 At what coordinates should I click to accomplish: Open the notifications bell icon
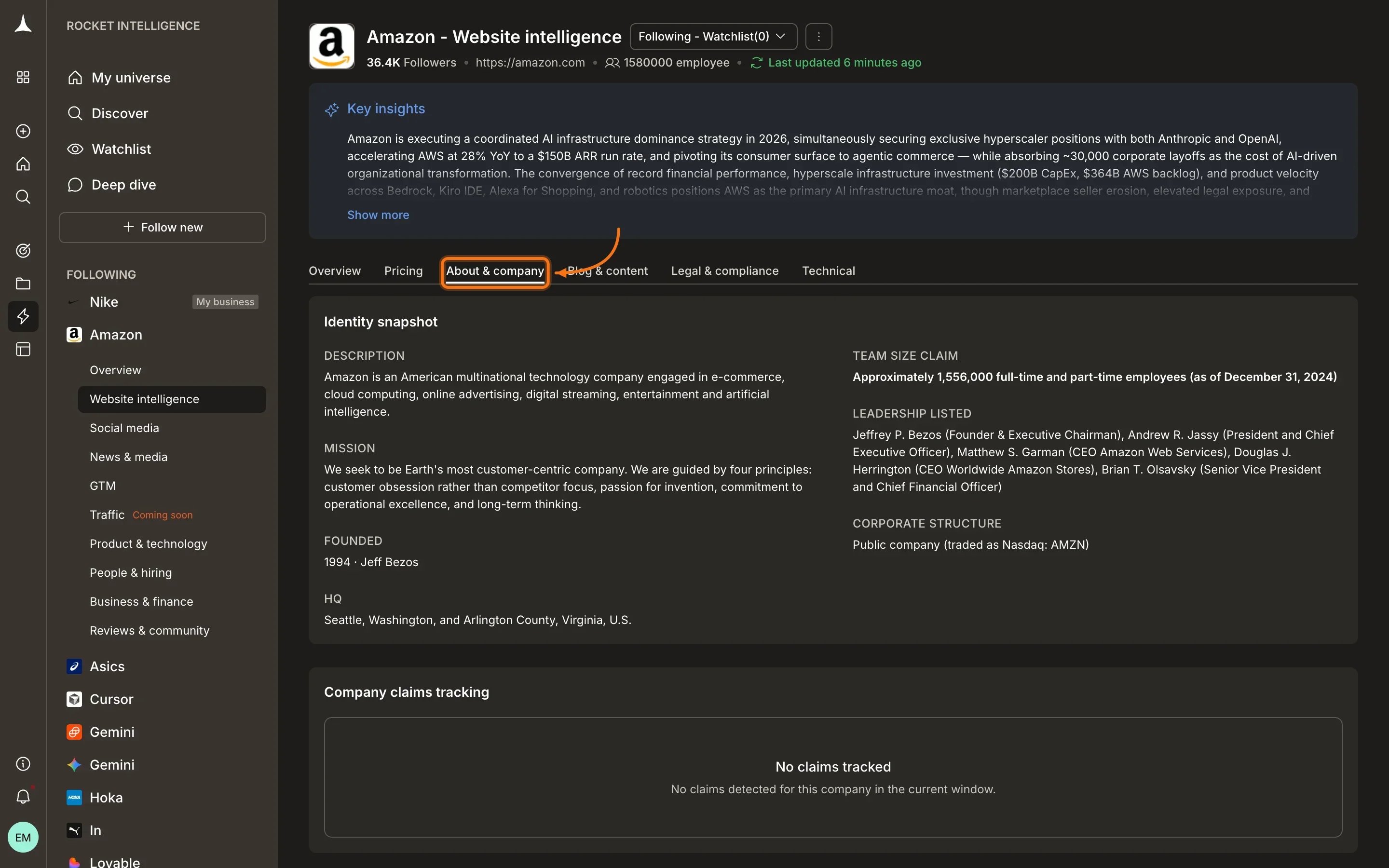(x=23, y=796)
